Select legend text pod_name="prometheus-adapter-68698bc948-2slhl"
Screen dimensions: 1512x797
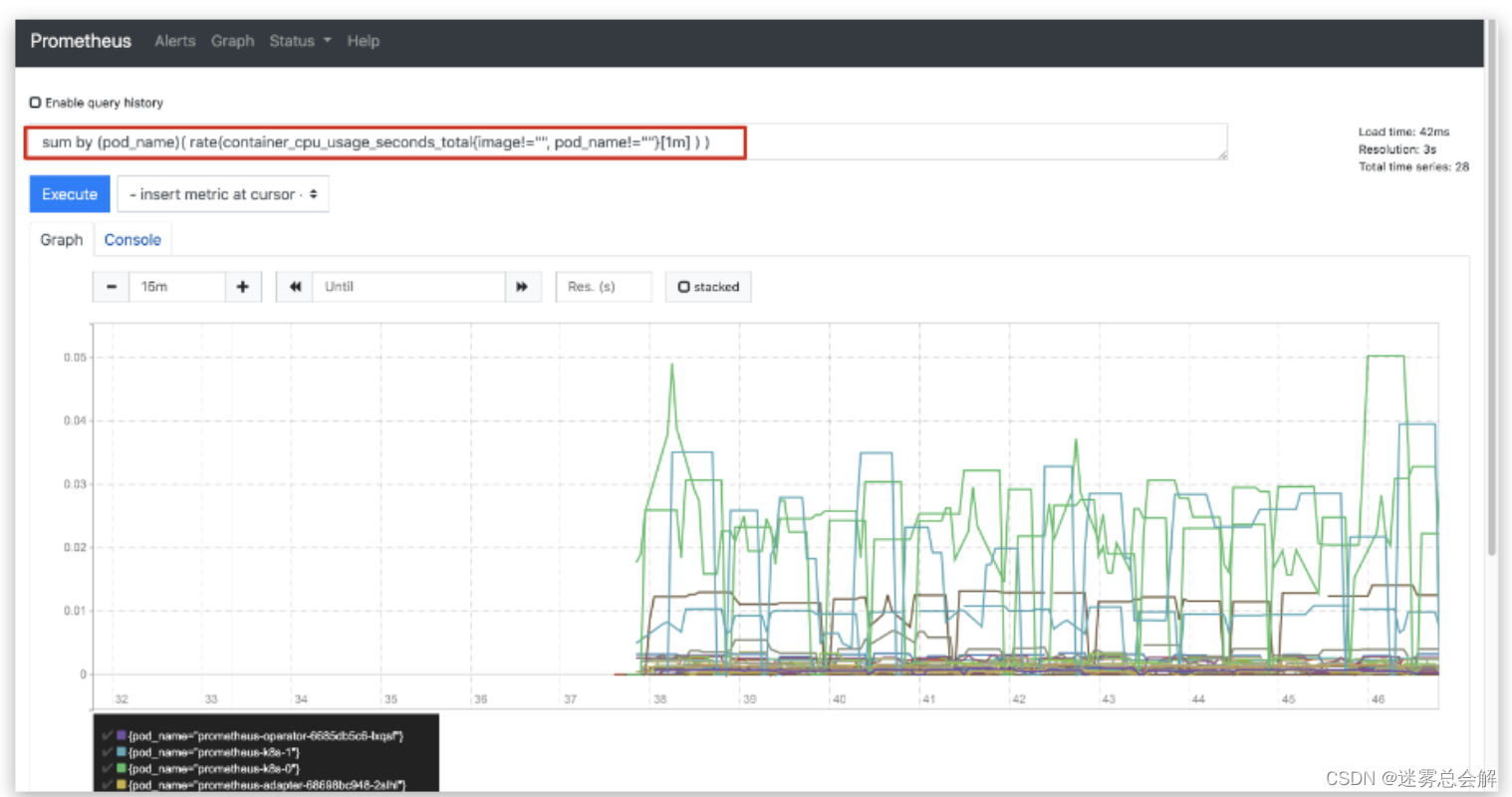coord(267,785)
